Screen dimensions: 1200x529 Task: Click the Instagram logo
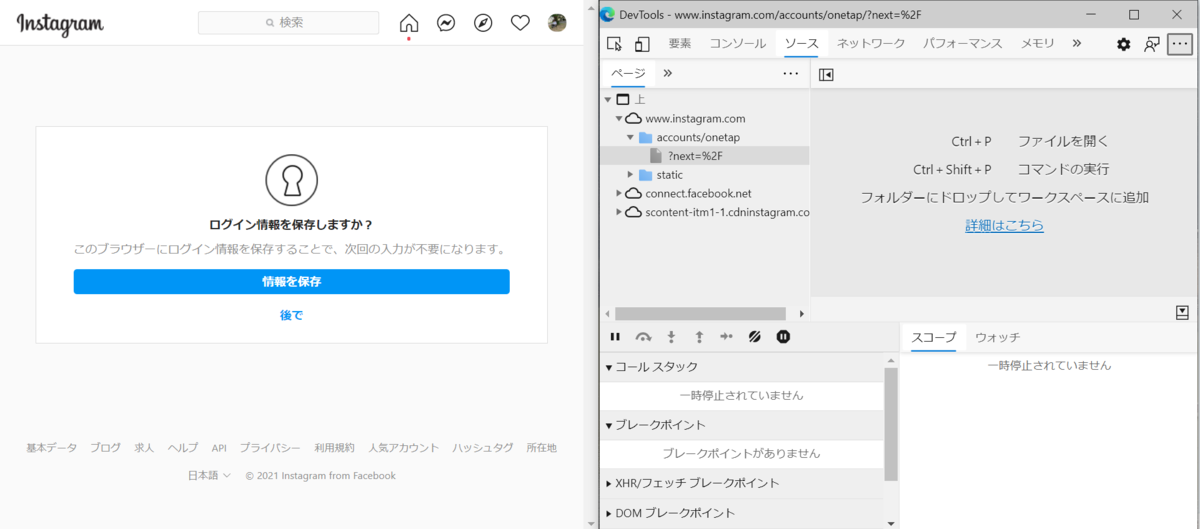pos(60,24)
